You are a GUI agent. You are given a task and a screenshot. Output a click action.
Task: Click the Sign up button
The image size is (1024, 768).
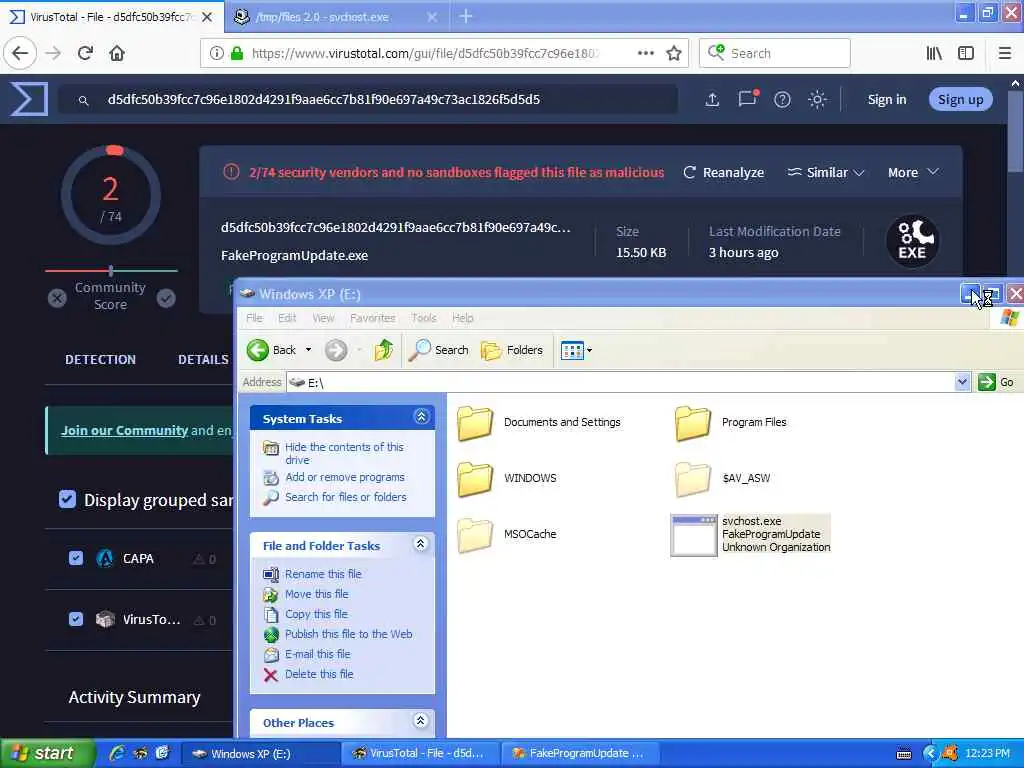pyautogui.click(x=960, y=99)
